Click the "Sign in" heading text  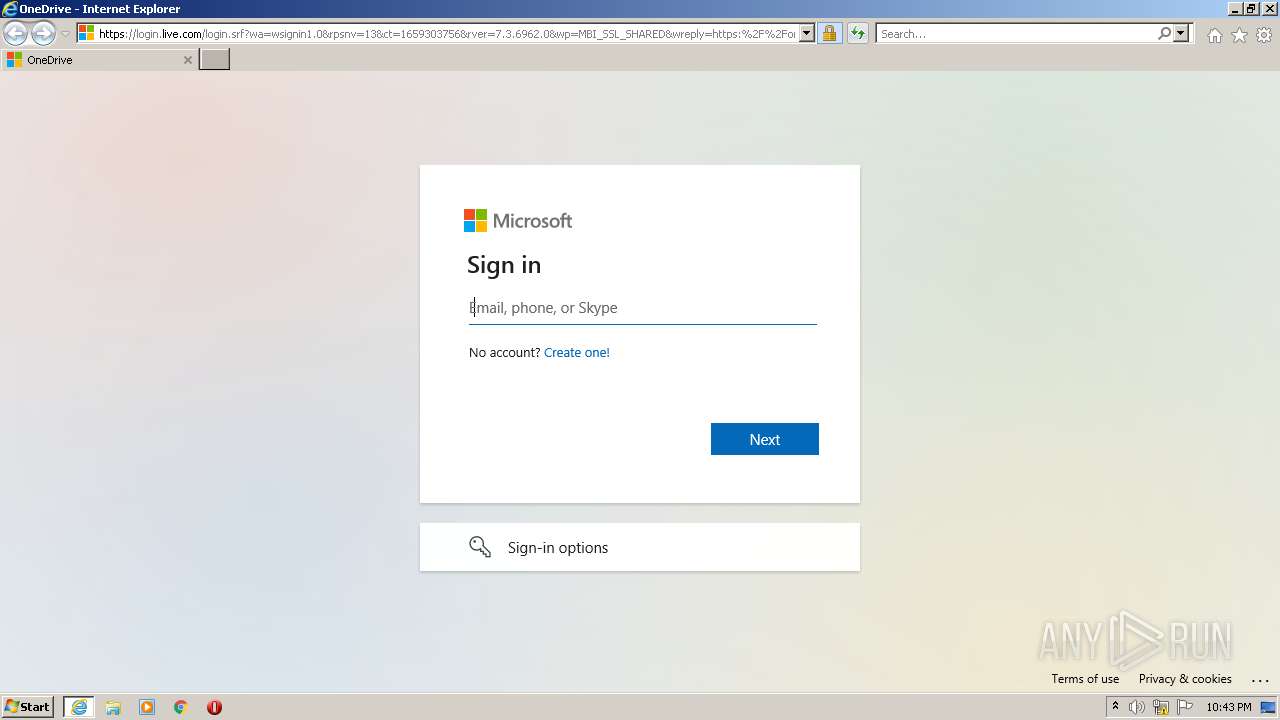pos(504,265)
